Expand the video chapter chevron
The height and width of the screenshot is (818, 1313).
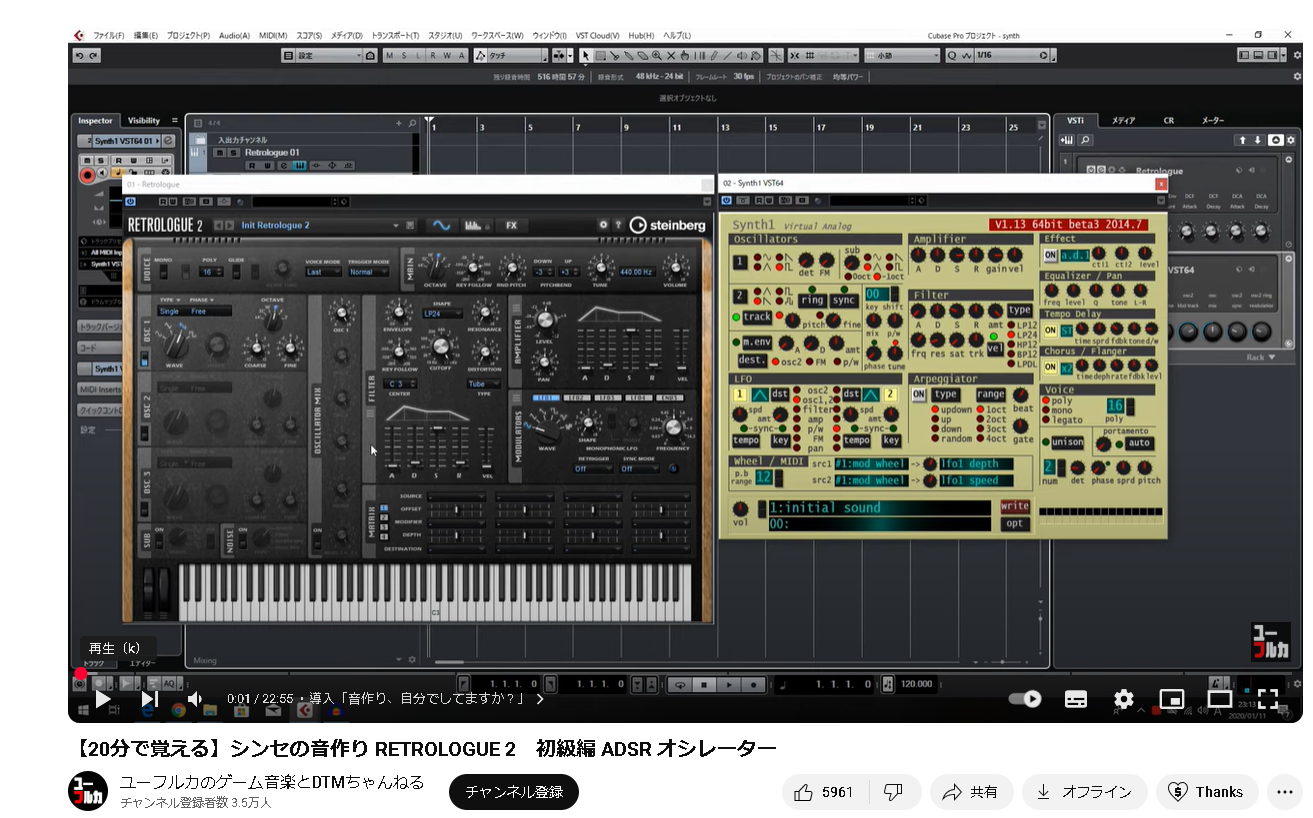pyautogui.click(x=540, y=699)
